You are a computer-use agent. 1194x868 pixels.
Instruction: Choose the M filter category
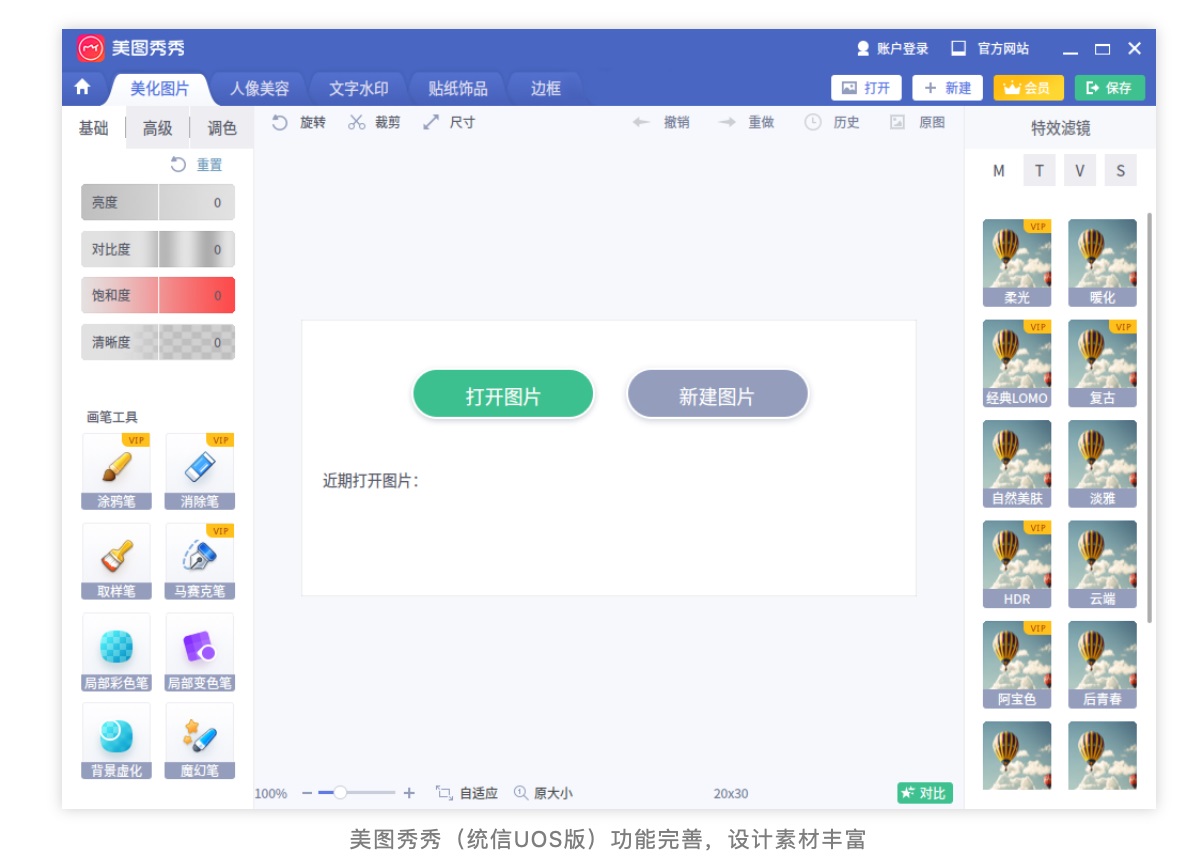(x=998, y=171)
